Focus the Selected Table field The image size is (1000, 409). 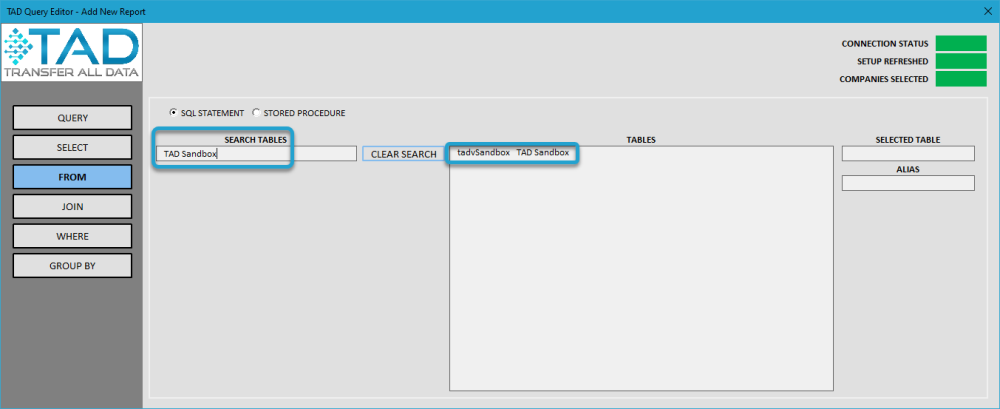click(x=908, y=154)
